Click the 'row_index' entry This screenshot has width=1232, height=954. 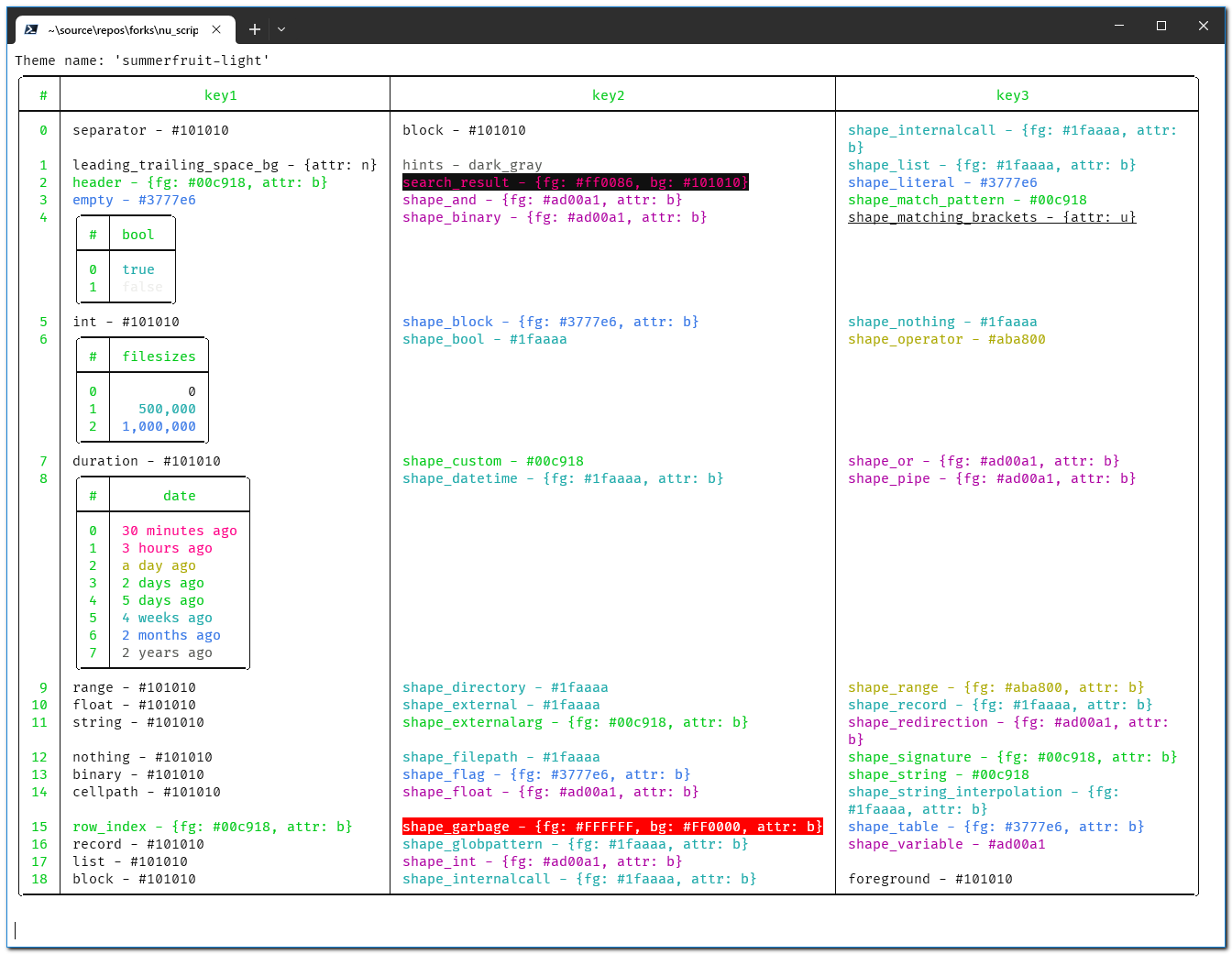point(213,827)
